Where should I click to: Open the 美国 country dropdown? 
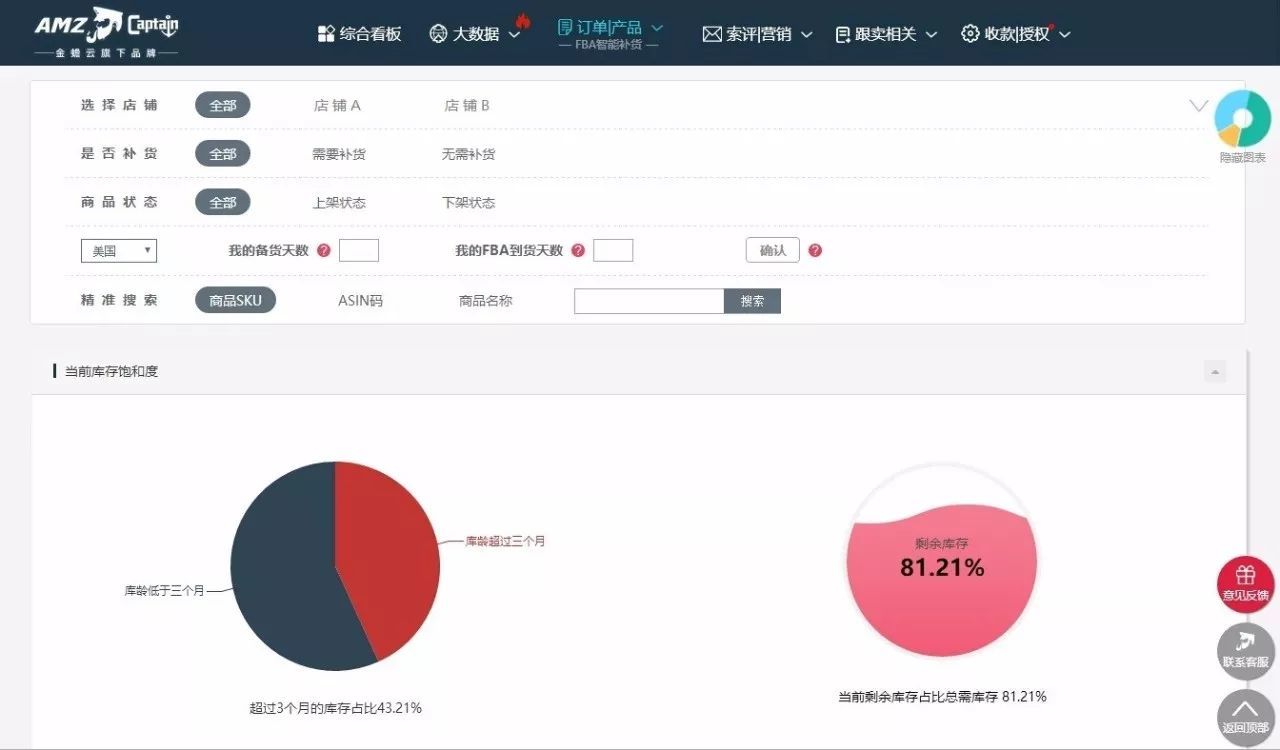118,250
